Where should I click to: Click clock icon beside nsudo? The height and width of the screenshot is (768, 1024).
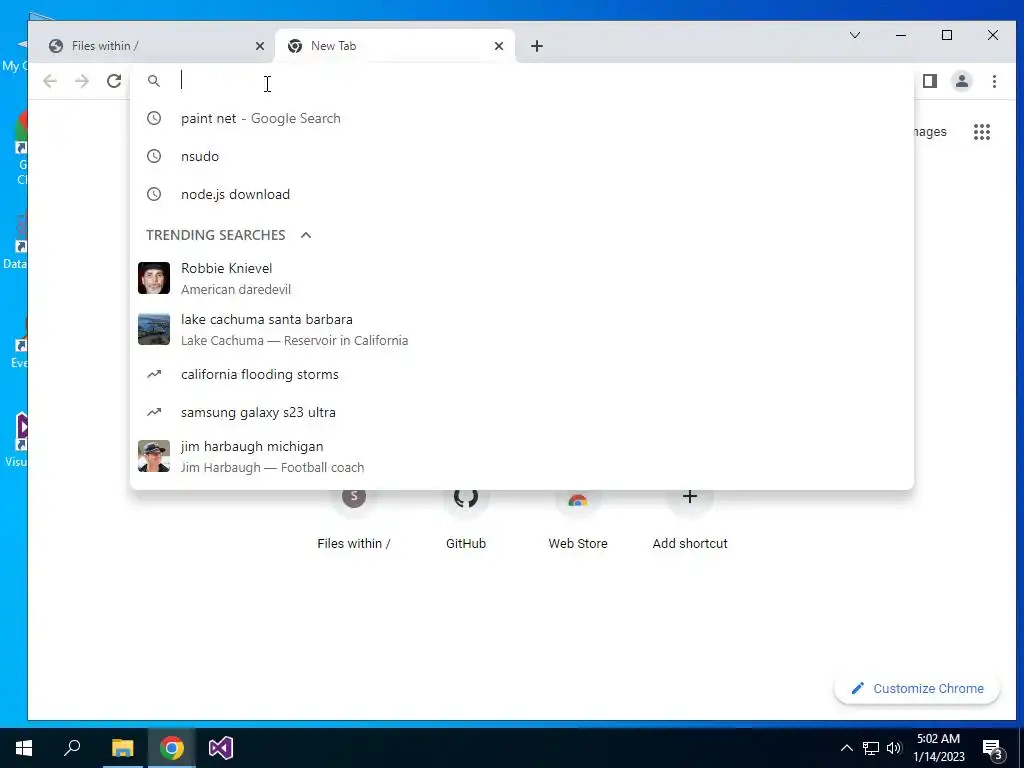click(153, 156)
